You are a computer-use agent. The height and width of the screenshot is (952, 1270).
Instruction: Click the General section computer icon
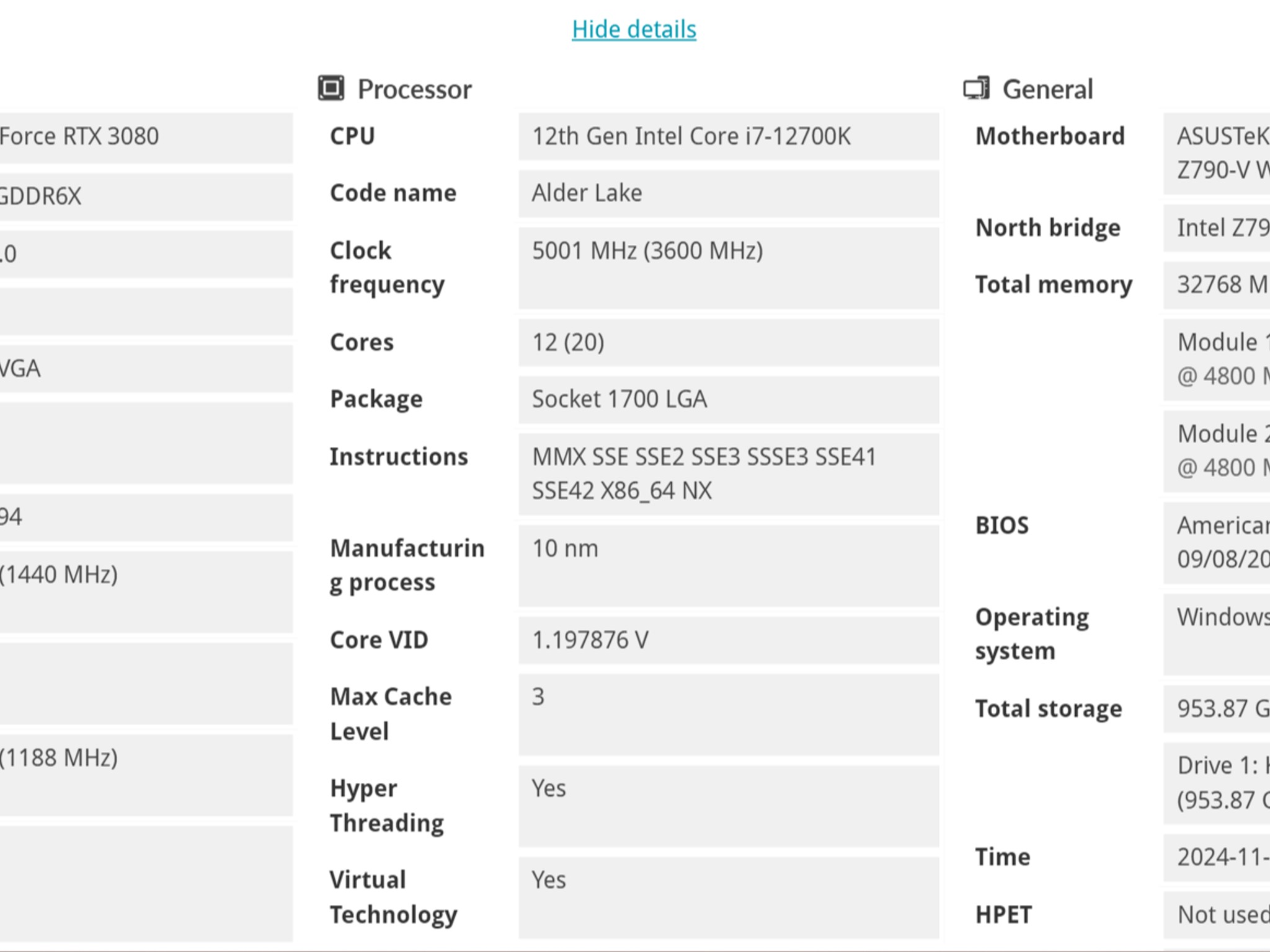[x=976, y=88]
